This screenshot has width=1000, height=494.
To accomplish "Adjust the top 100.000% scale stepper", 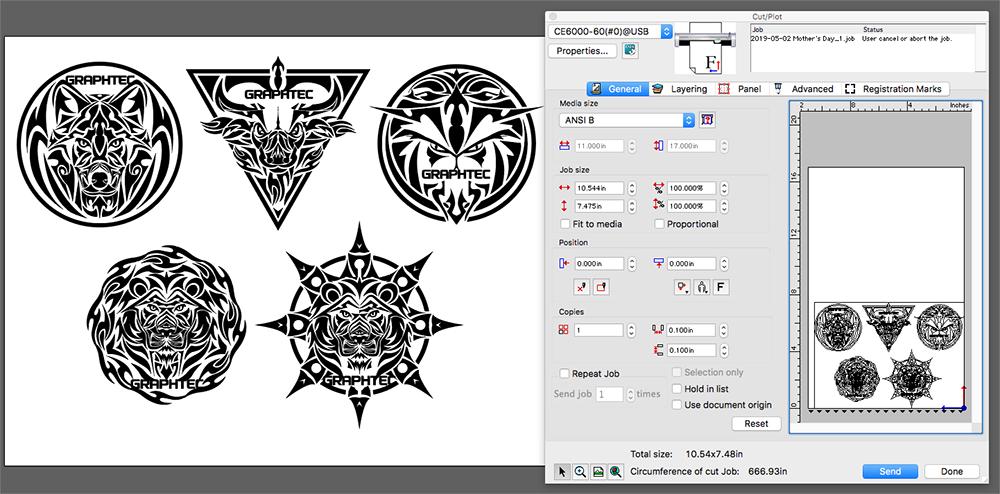I will pyautogui.click(x=724, y=188).
